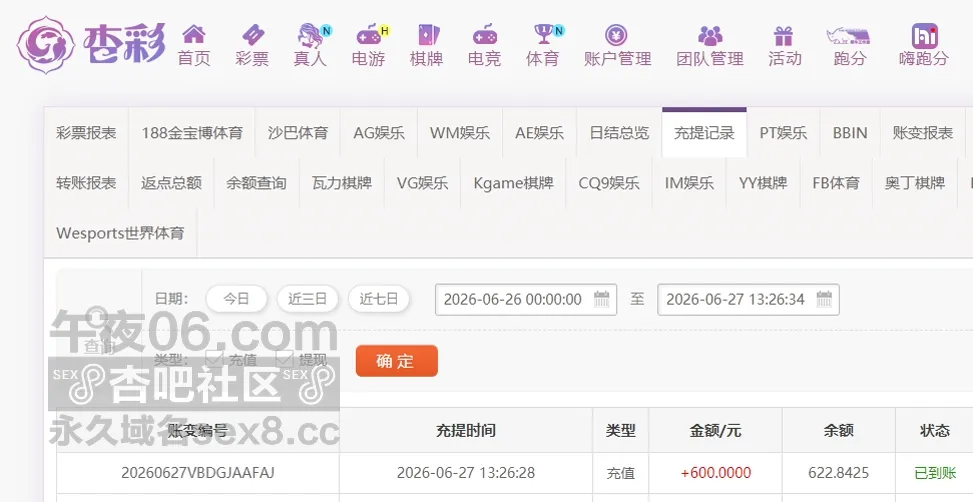Open calendar picker for end date
This screenshot has width=973, height=502.
click(x=823, y=299)
